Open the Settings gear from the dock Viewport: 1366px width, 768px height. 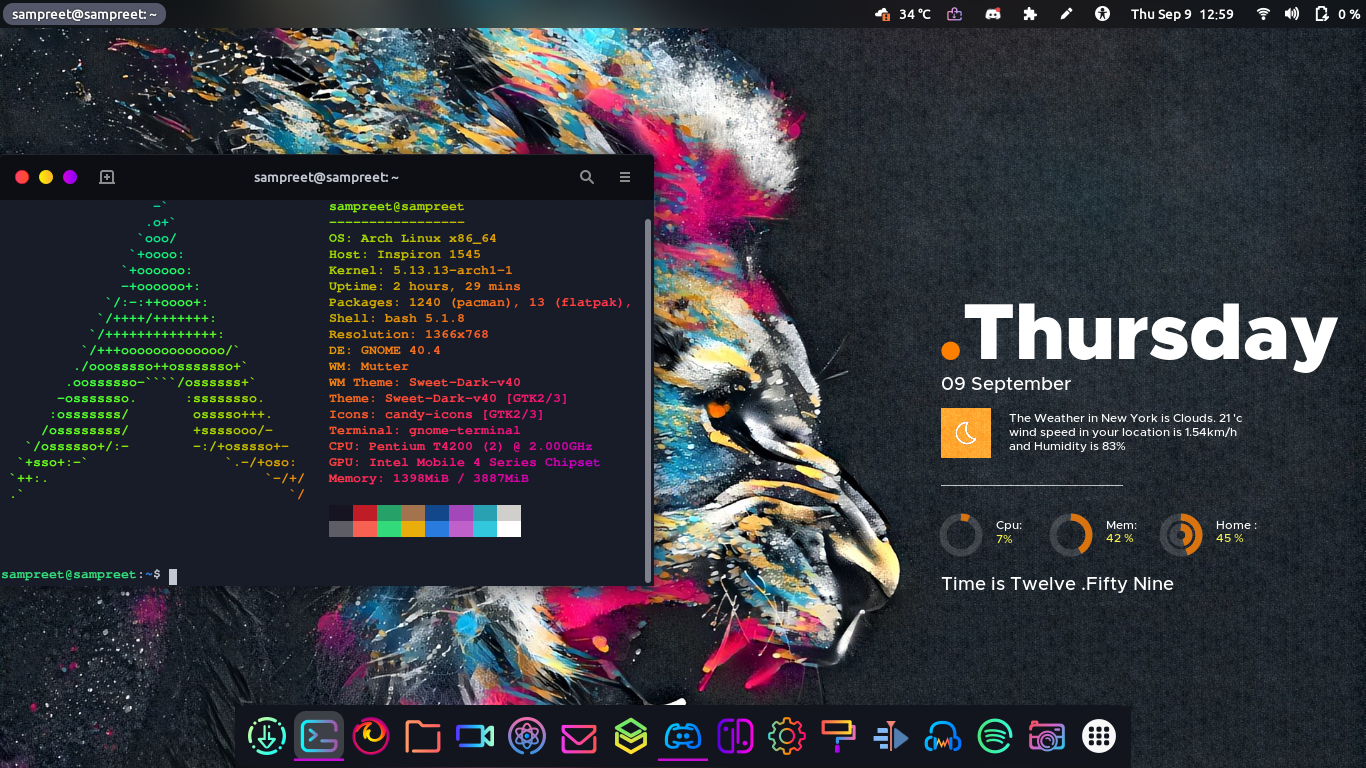click(787, 735)
